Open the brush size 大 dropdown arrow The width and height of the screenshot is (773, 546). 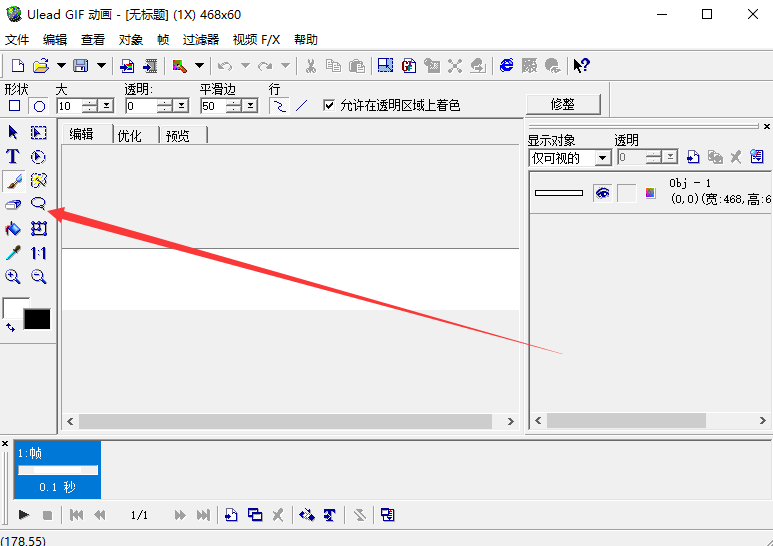point(107,106)
